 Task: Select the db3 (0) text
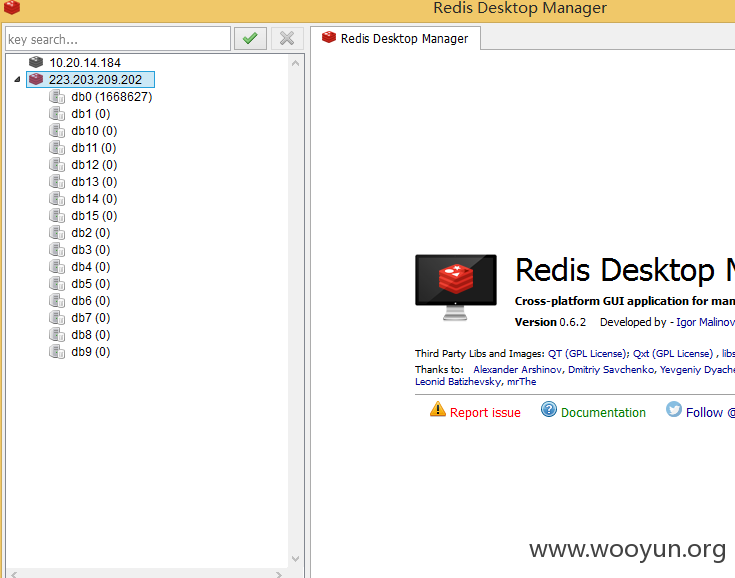[x=90, y=249]
